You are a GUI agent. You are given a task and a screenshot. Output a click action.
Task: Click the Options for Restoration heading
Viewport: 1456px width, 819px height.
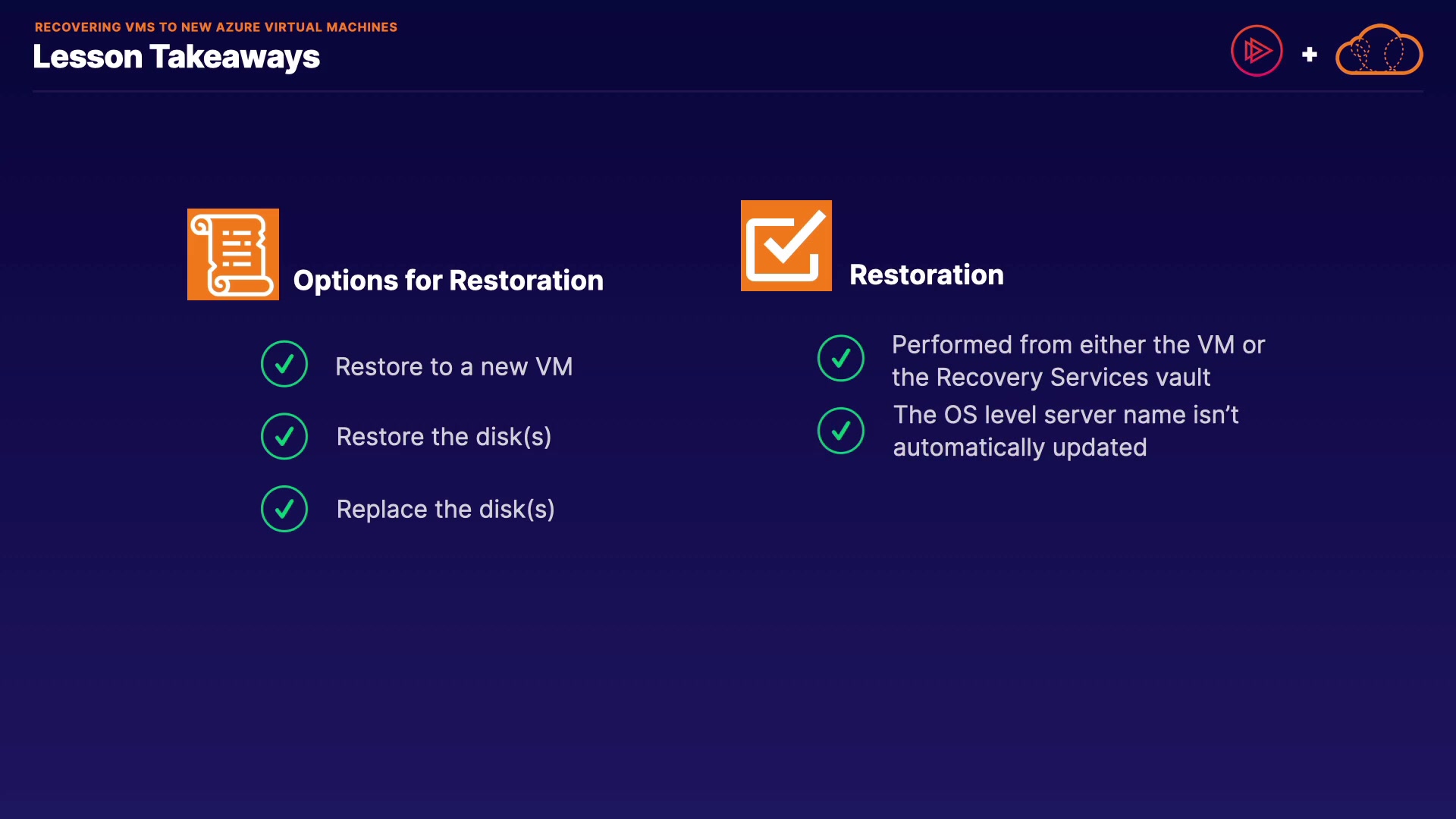[448, 281]
